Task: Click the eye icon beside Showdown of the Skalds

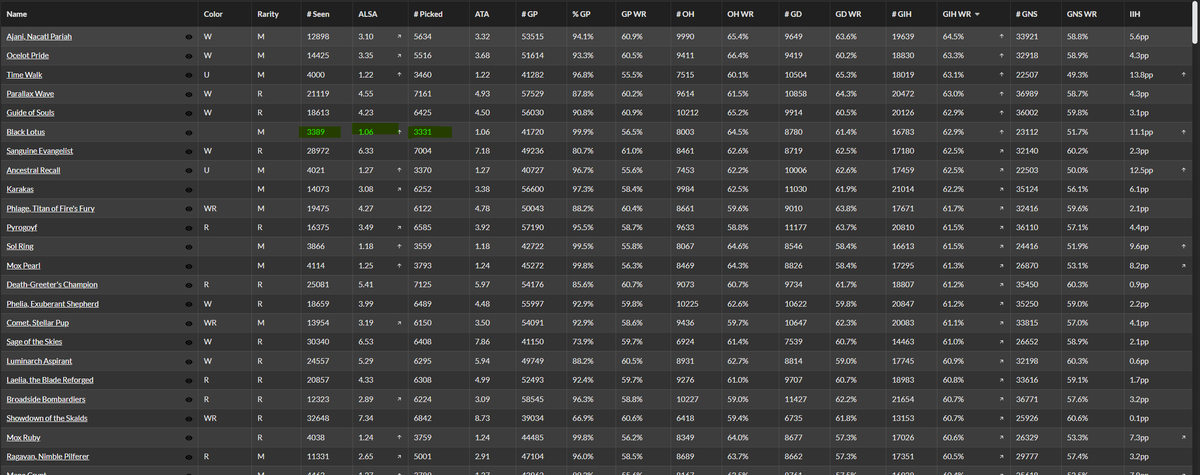Action: [189, 417]
